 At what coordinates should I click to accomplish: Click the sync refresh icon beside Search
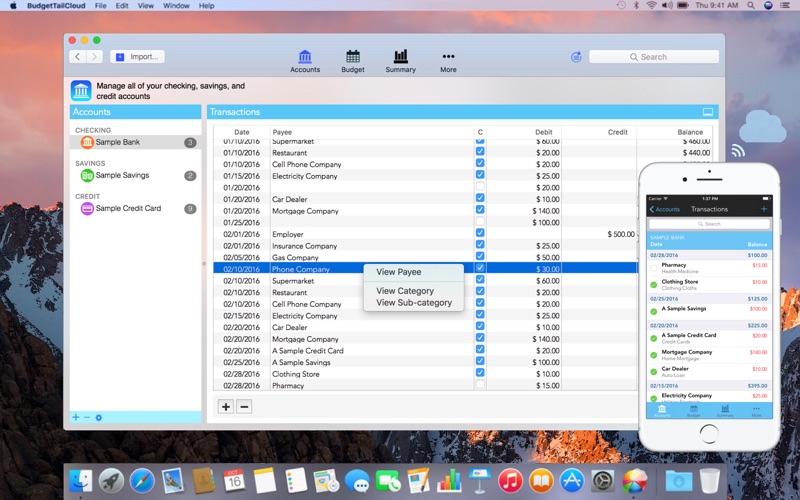point(576,57)
